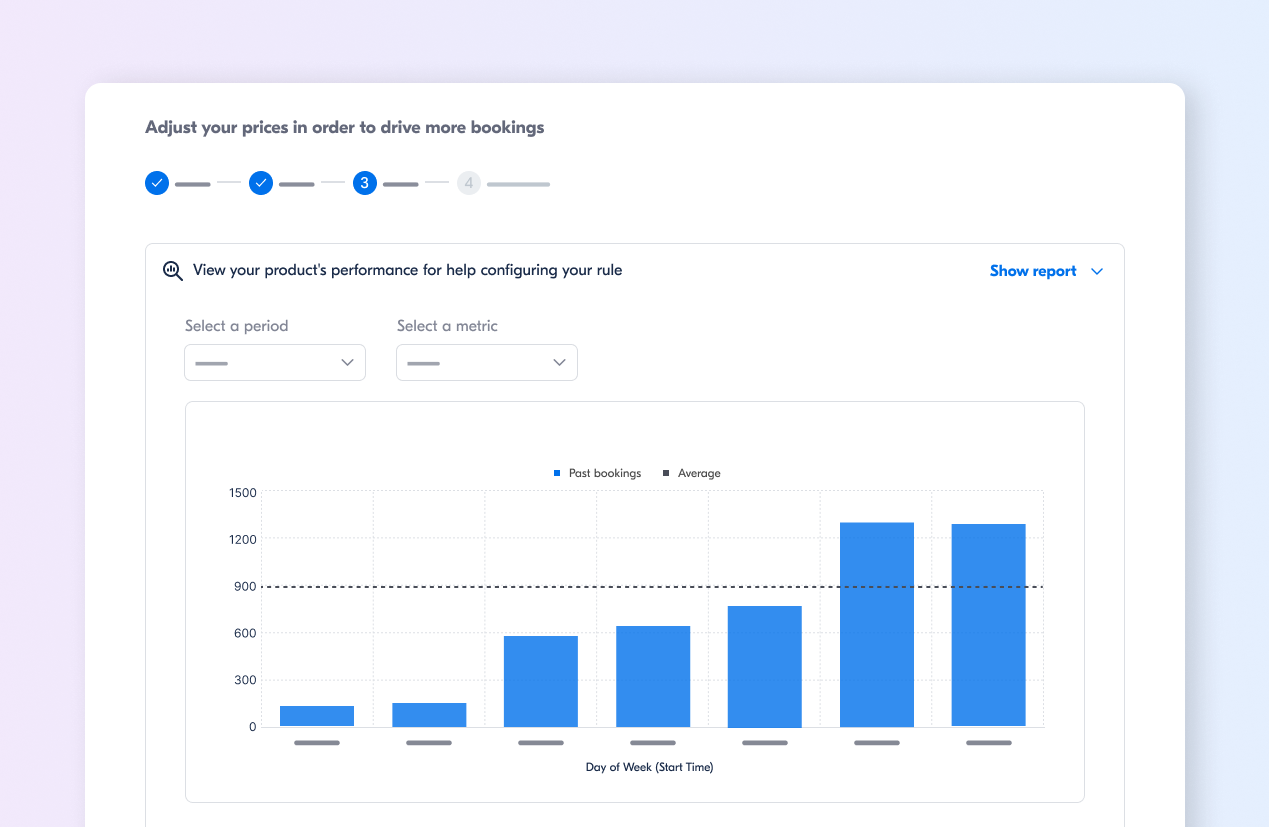Click the bar reaching nearly 600

tap(541, 681)
